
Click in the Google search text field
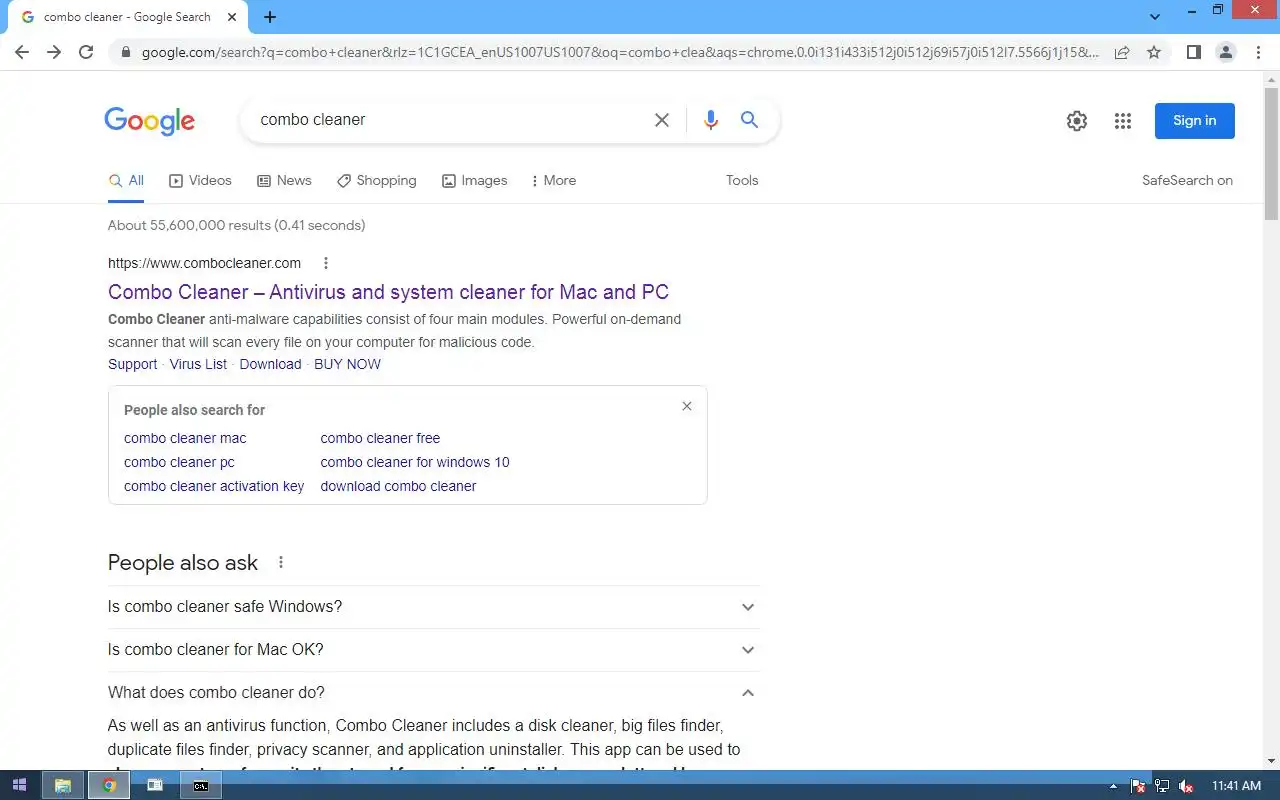pos(450,120)
